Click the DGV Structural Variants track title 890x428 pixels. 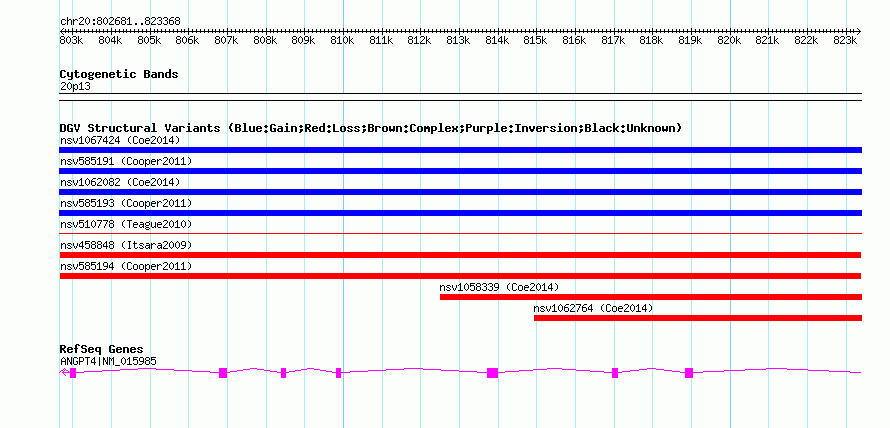point(371,128)
